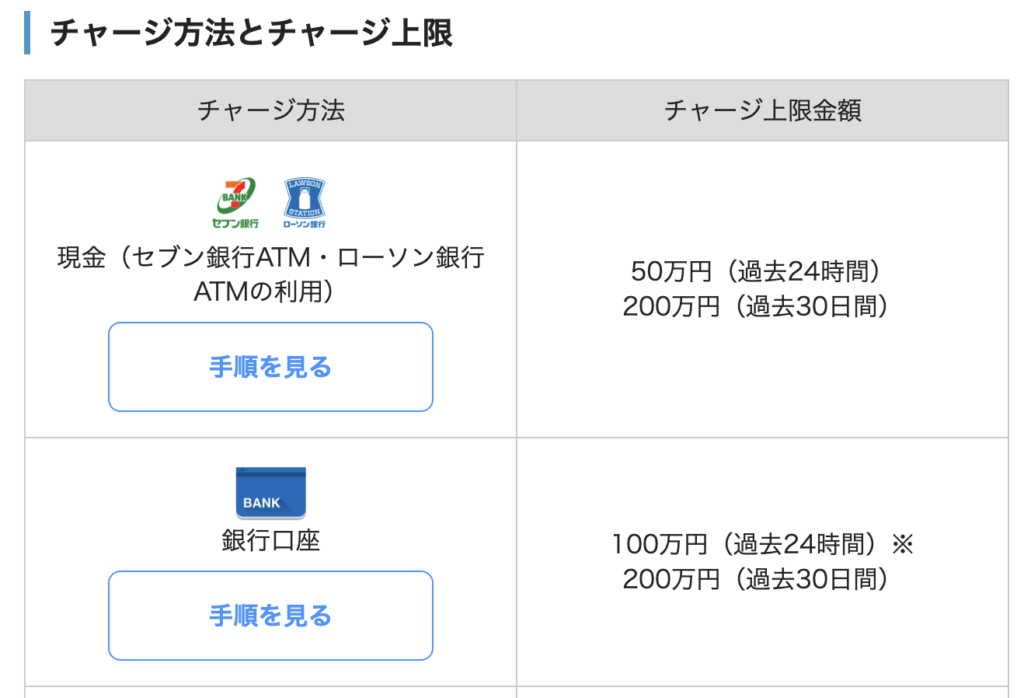
Task: Click the Seven Bank logo icon
Action: [237, 195]
